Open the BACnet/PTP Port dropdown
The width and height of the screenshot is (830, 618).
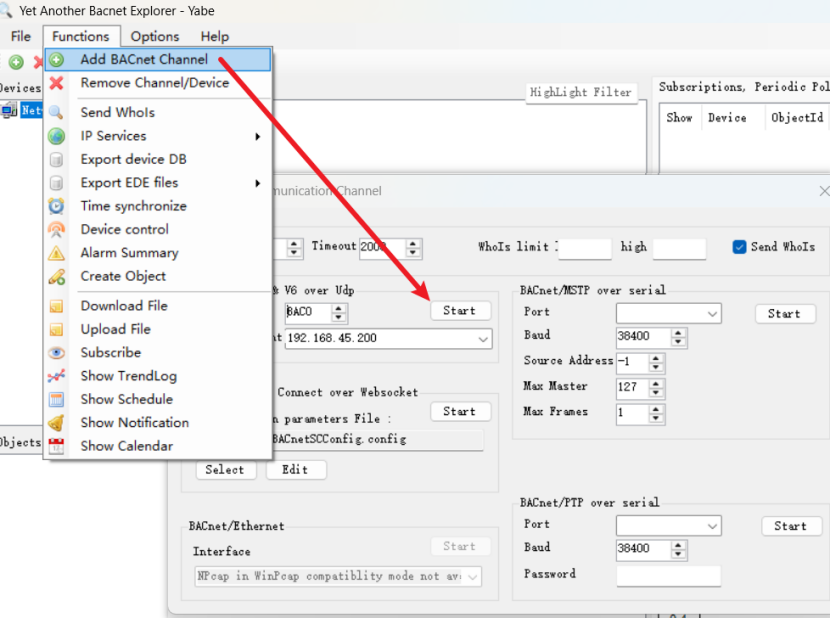(x=712, y=526)
